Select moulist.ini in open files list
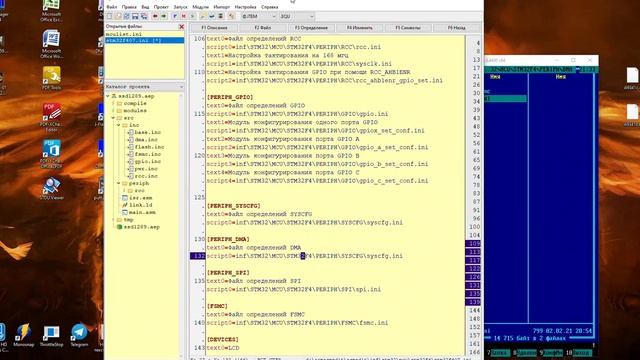The image size is (640, 360). [x=144, y=34]
